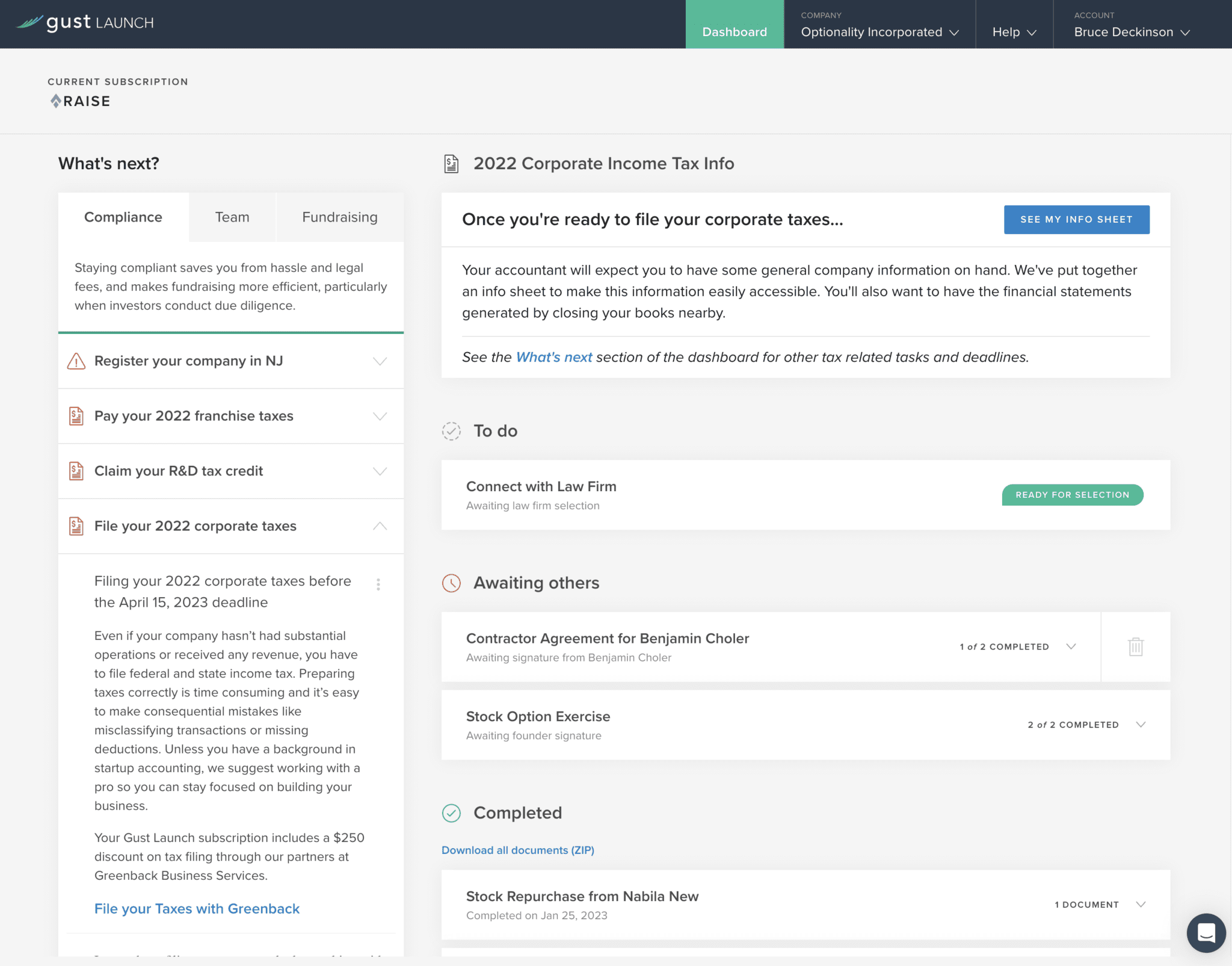Expand Stock Option Exercise 2 of 2 completed
This screenshot has width=1232, height=966.
click(x=1141, y=725)
